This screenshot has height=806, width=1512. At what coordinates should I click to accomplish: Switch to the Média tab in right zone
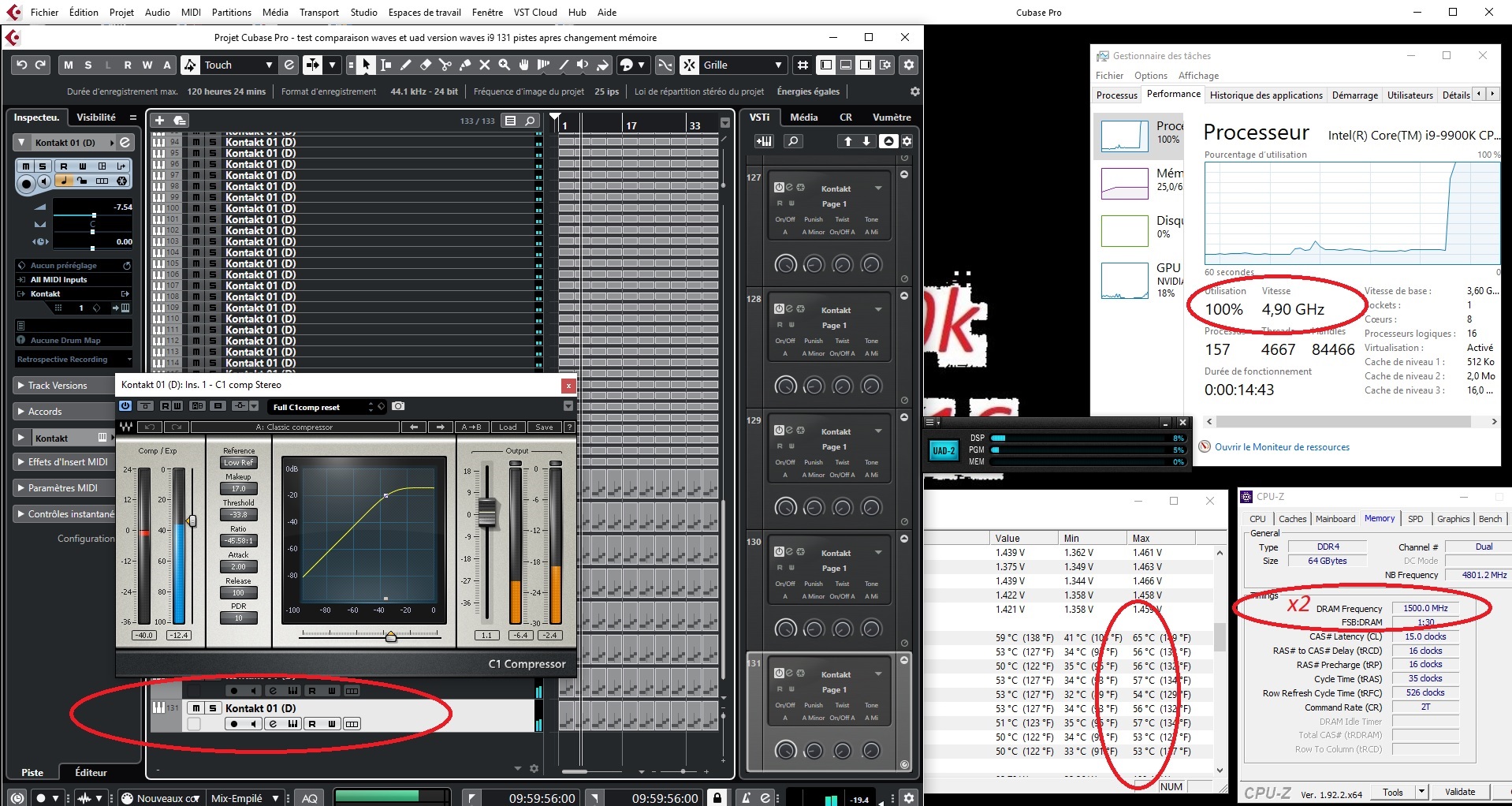coord(803,117)
